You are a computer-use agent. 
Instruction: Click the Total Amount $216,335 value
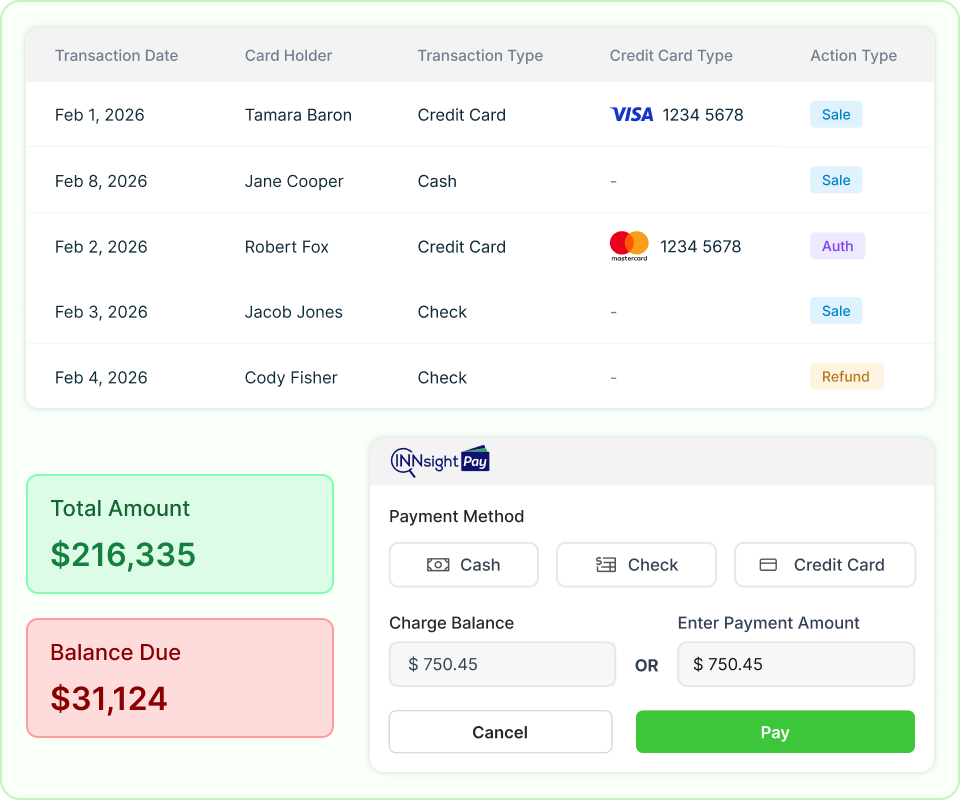122,555
